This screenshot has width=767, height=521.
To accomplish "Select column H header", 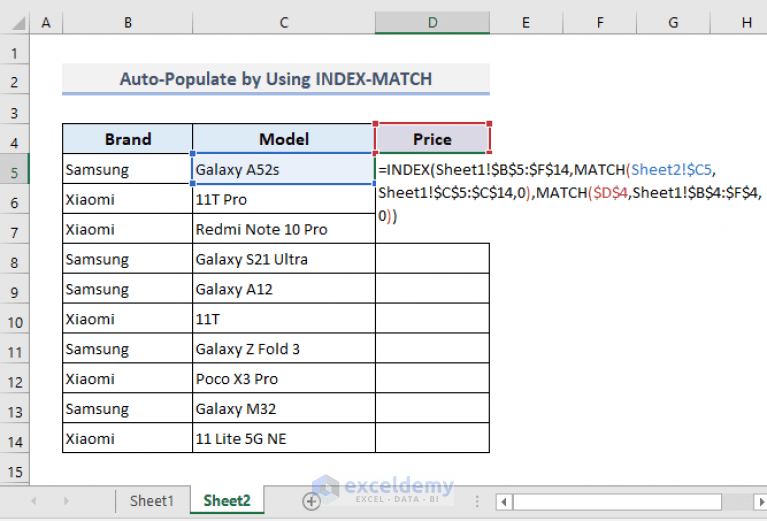I will pyautogui.click(x=739, y=23).
